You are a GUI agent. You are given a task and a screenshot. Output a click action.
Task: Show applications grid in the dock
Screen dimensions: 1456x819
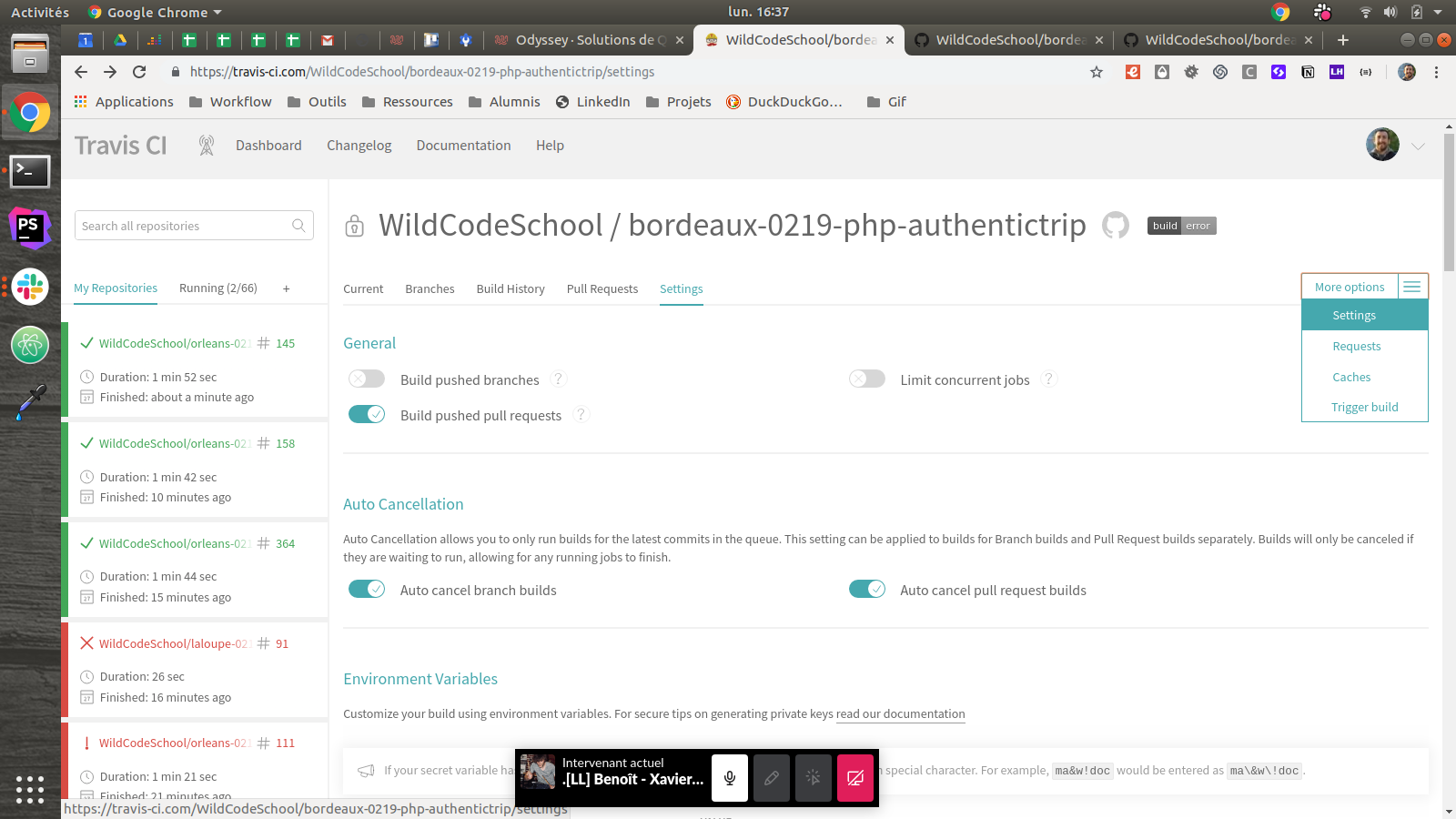click(30, 789)
